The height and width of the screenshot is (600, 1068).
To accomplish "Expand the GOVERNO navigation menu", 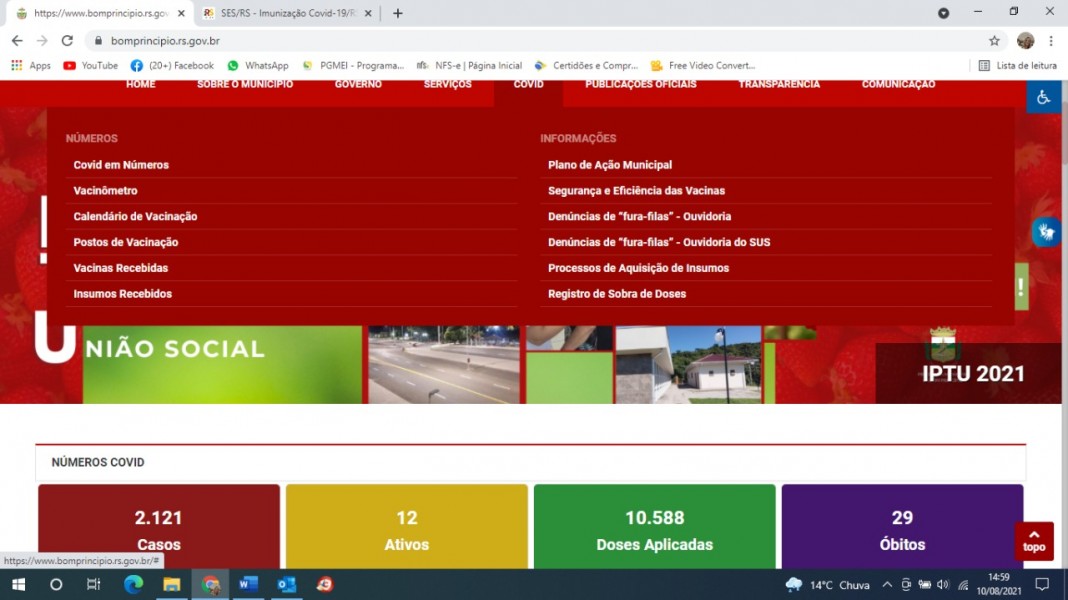I will click(358, 85).
